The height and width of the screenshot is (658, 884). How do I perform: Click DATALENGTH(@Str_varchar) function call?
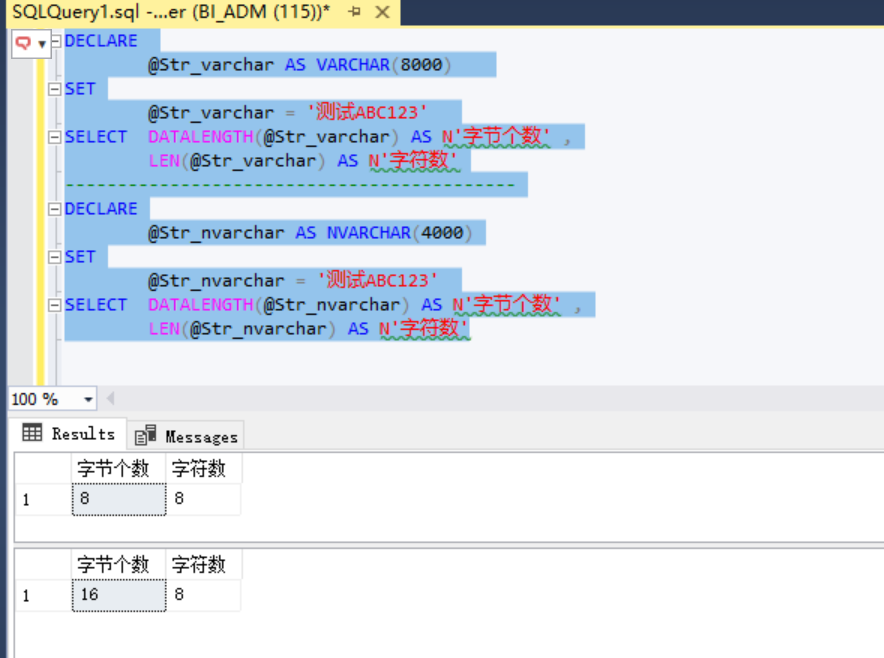pyautogui.click(x=273, y=137)
